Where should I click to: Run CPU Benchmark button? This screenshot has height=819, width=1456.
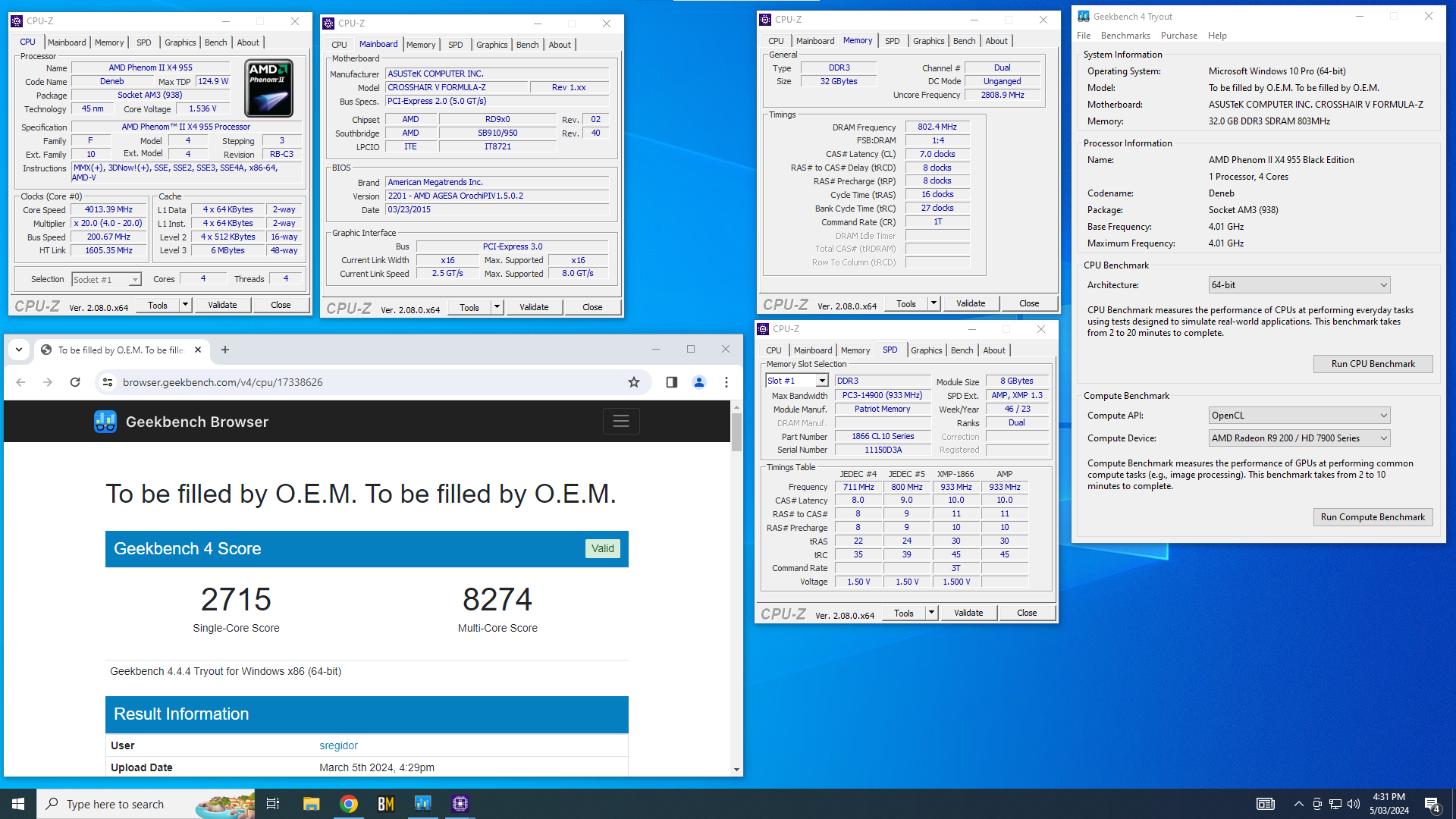(1373, 364)
